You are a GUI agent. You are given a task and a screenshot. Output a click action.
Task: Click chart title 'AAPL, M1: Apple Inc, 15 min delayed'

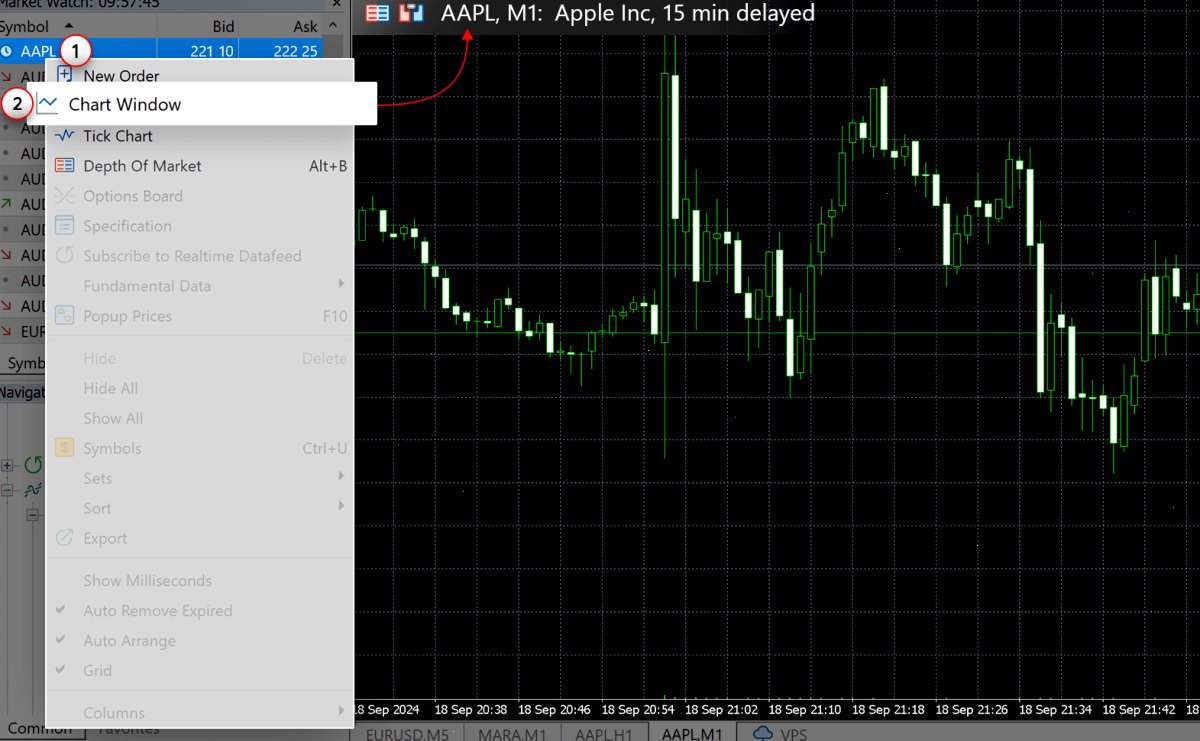pos(628,13)
